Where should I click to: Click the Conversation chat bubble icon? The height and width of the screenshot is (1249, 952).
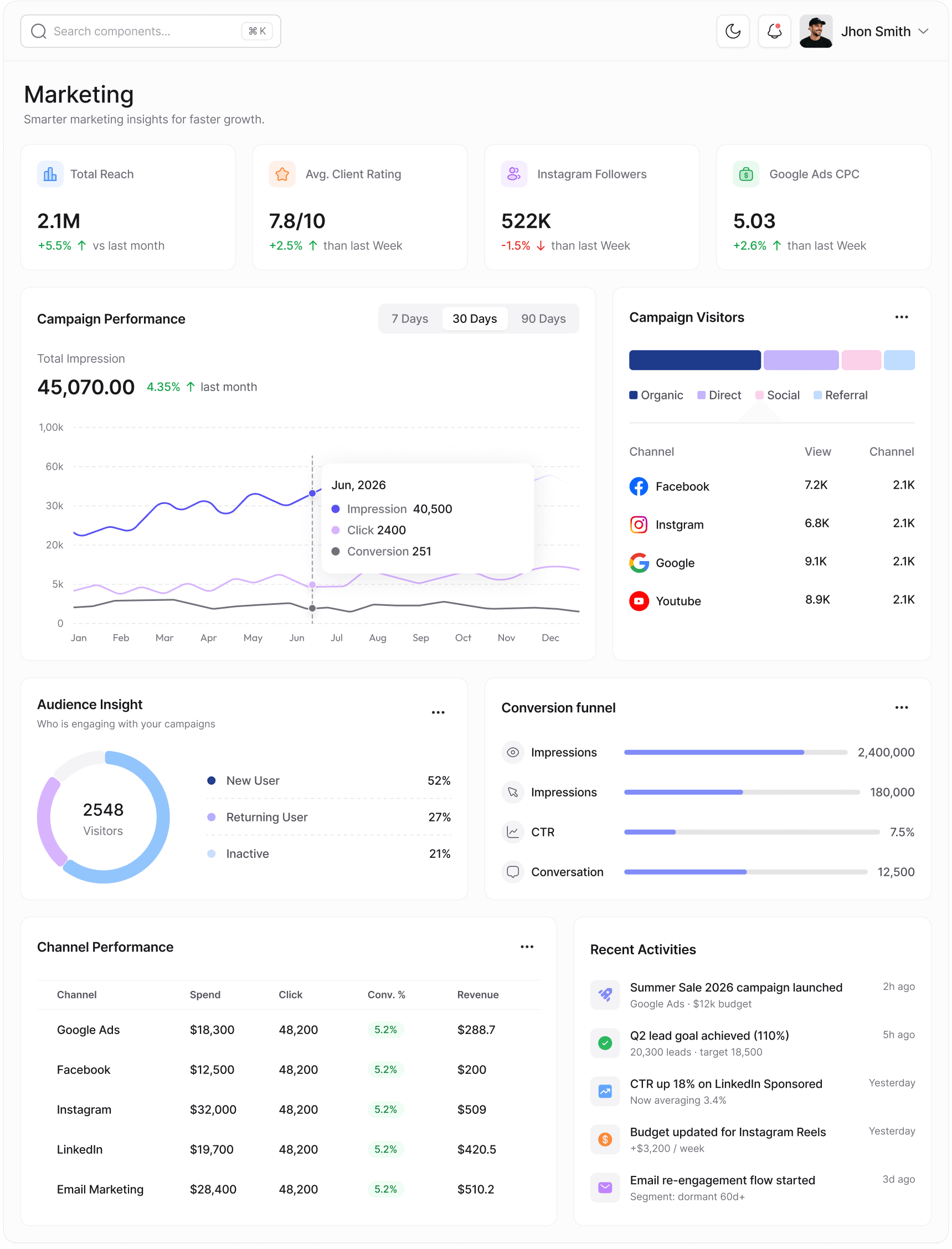[513, 872]
